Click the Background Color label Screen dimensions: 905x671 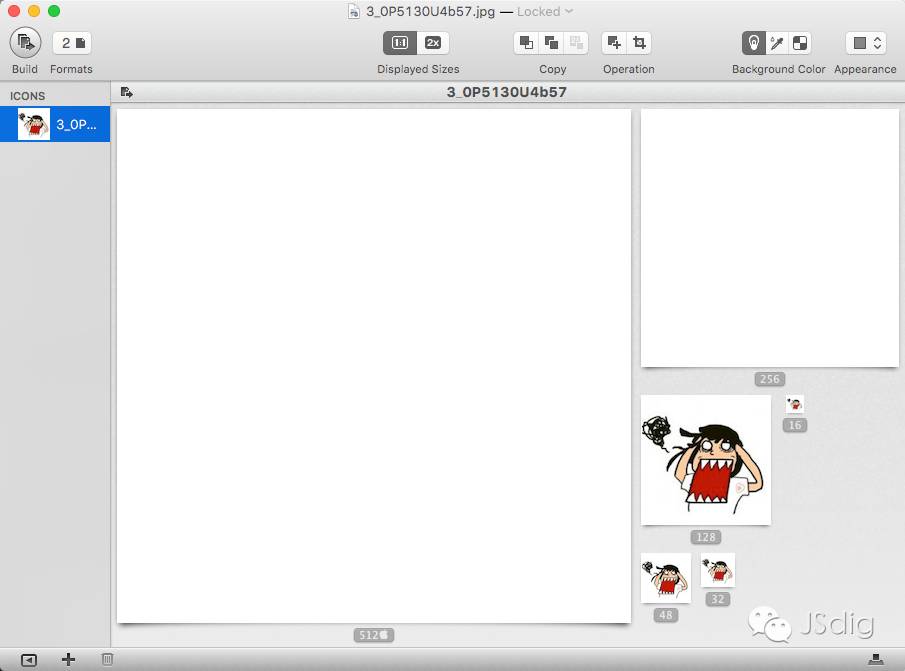[x=779, y=69]
